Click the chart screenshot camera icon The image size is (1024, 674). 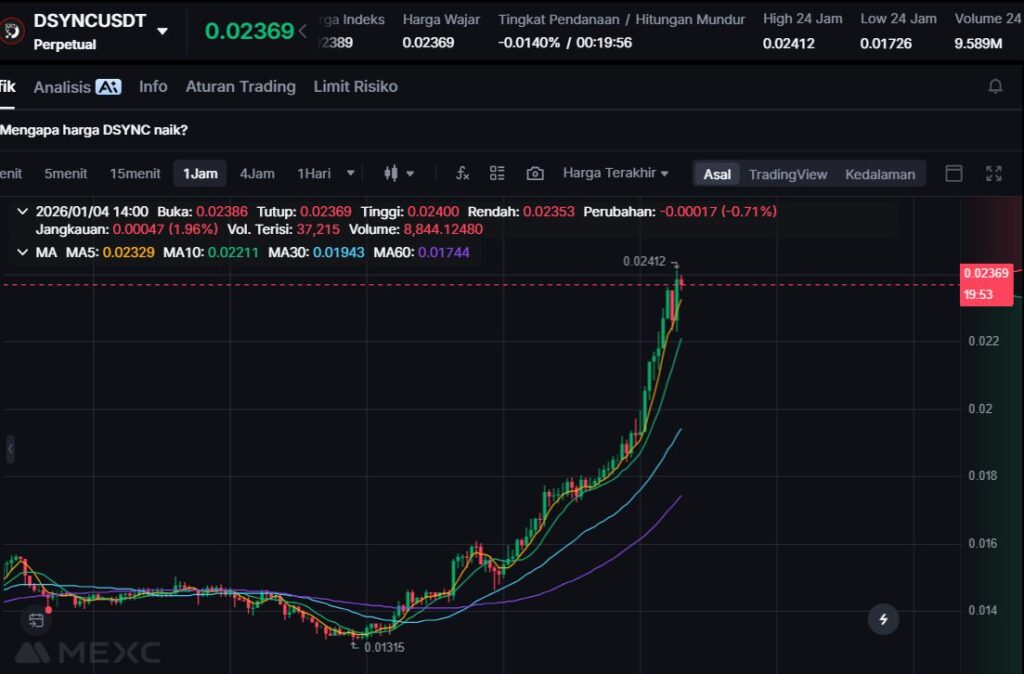535,173
